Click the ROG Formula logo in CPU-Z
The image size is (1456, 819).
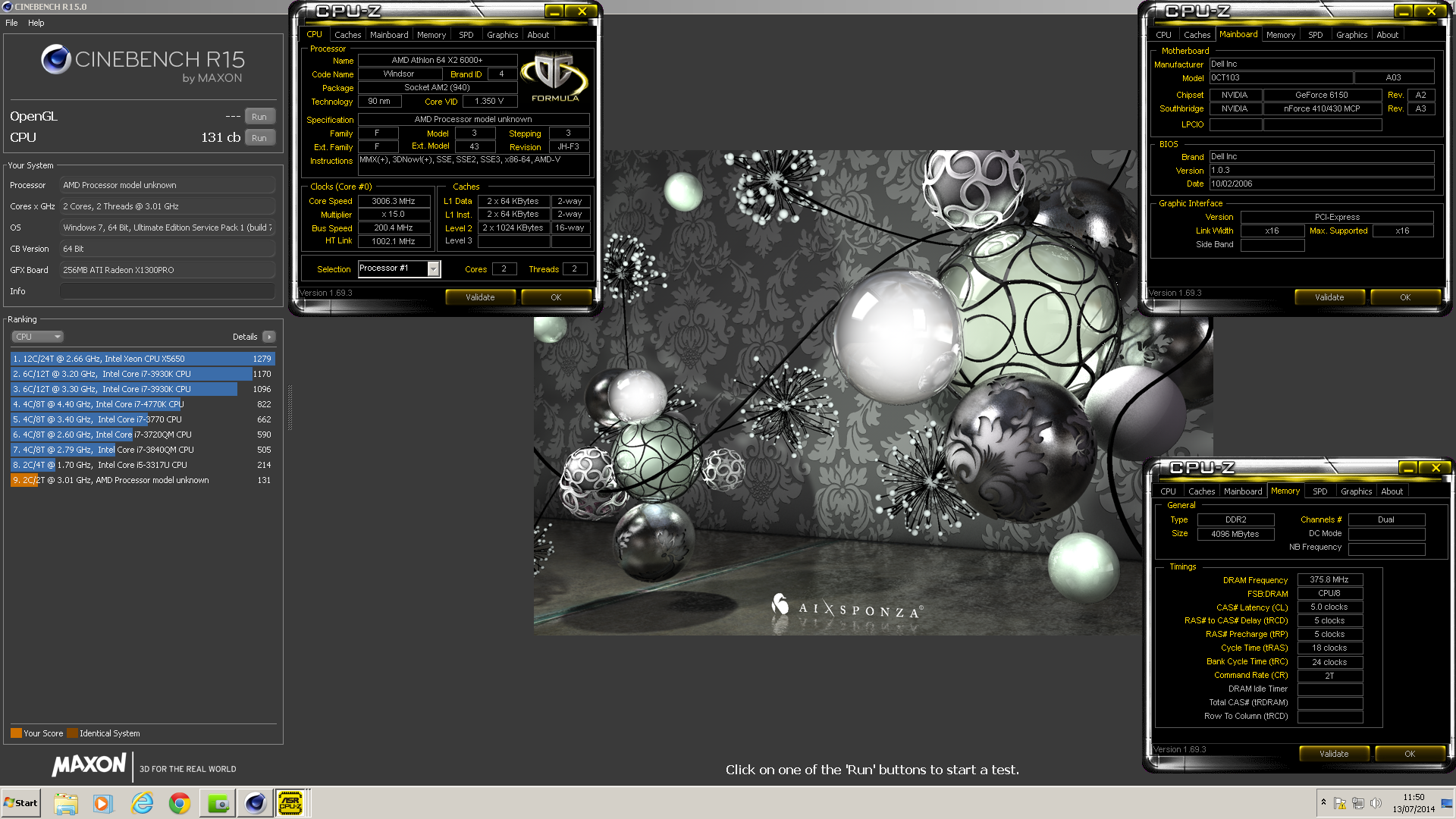point(554,77)
